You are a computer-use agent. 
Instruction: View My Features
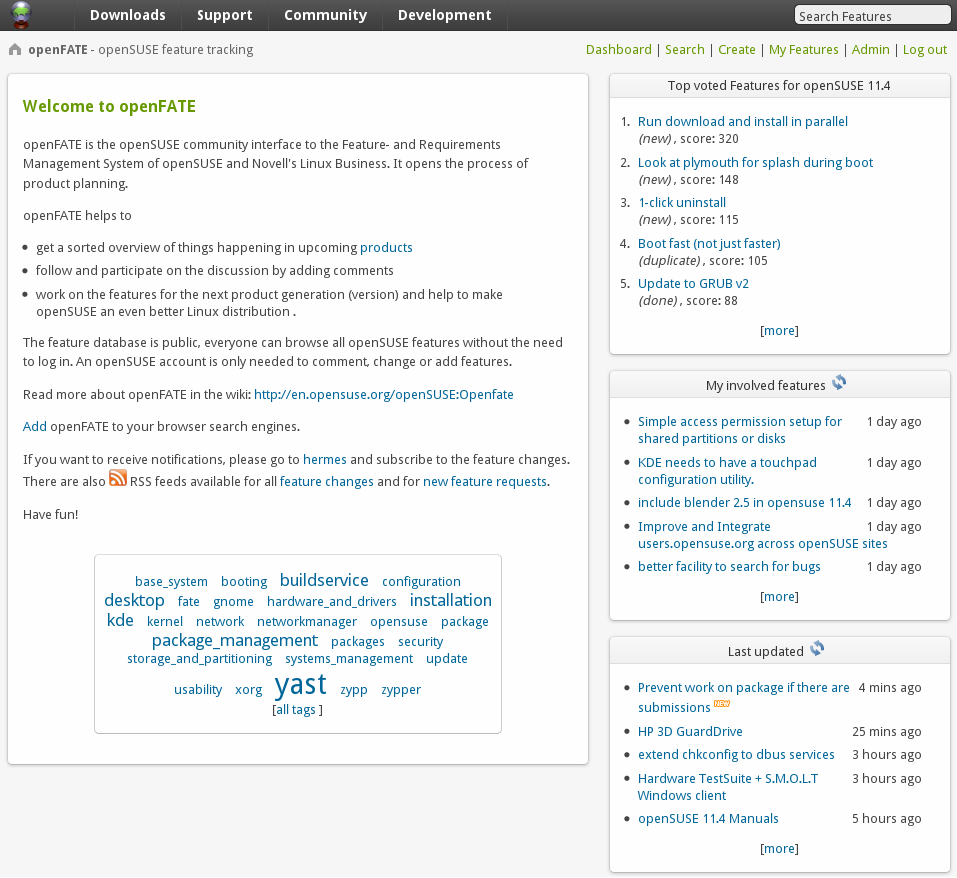coord(804,49)
